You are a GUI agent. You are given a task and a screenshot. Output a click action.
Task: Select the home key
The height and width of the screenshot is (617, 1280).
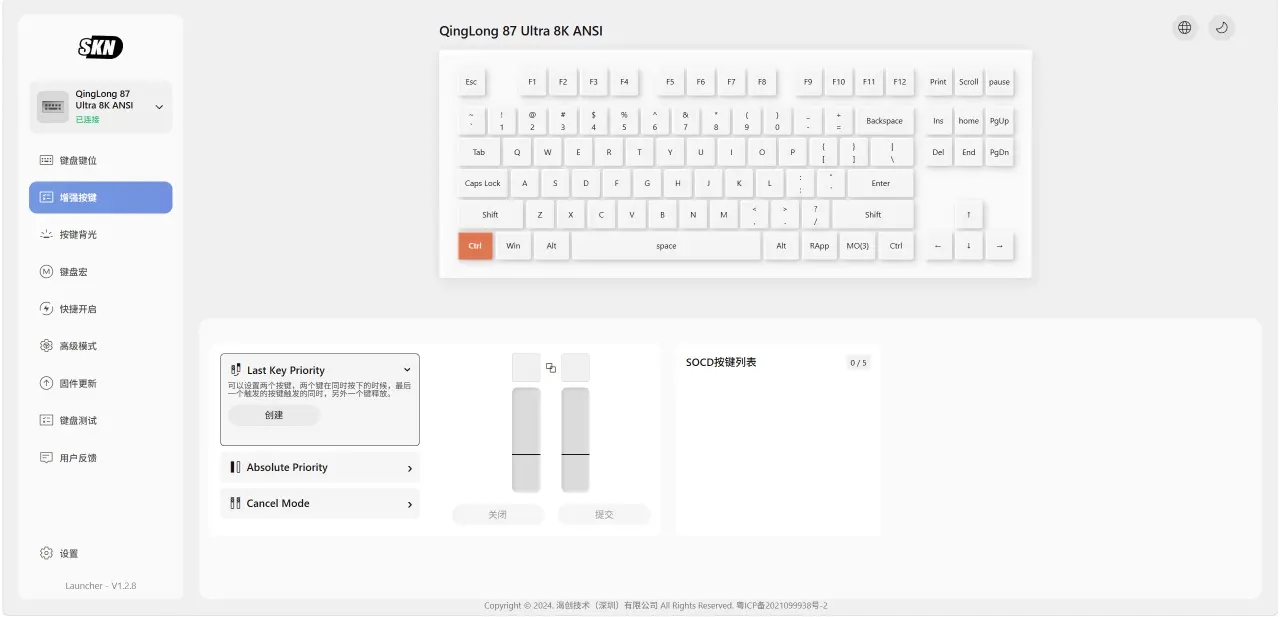[x=969, y=120]
